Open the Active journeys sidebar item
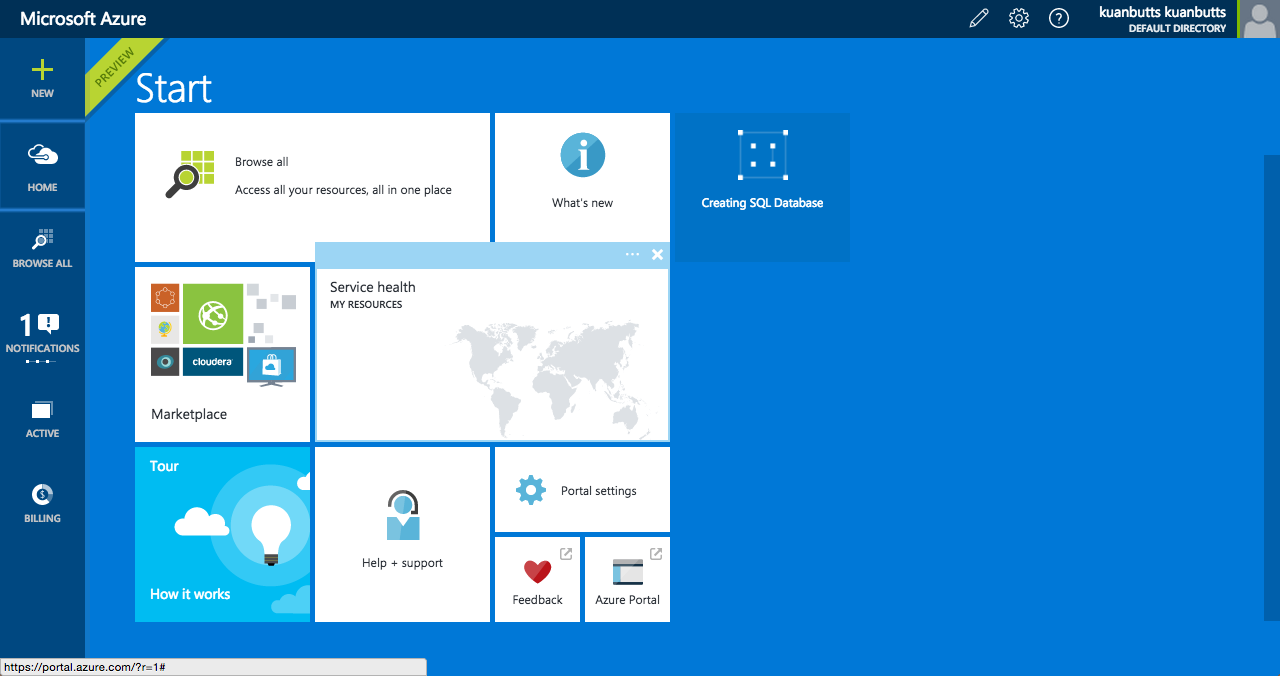This screenshot has height=676, width=1280. 42,419
